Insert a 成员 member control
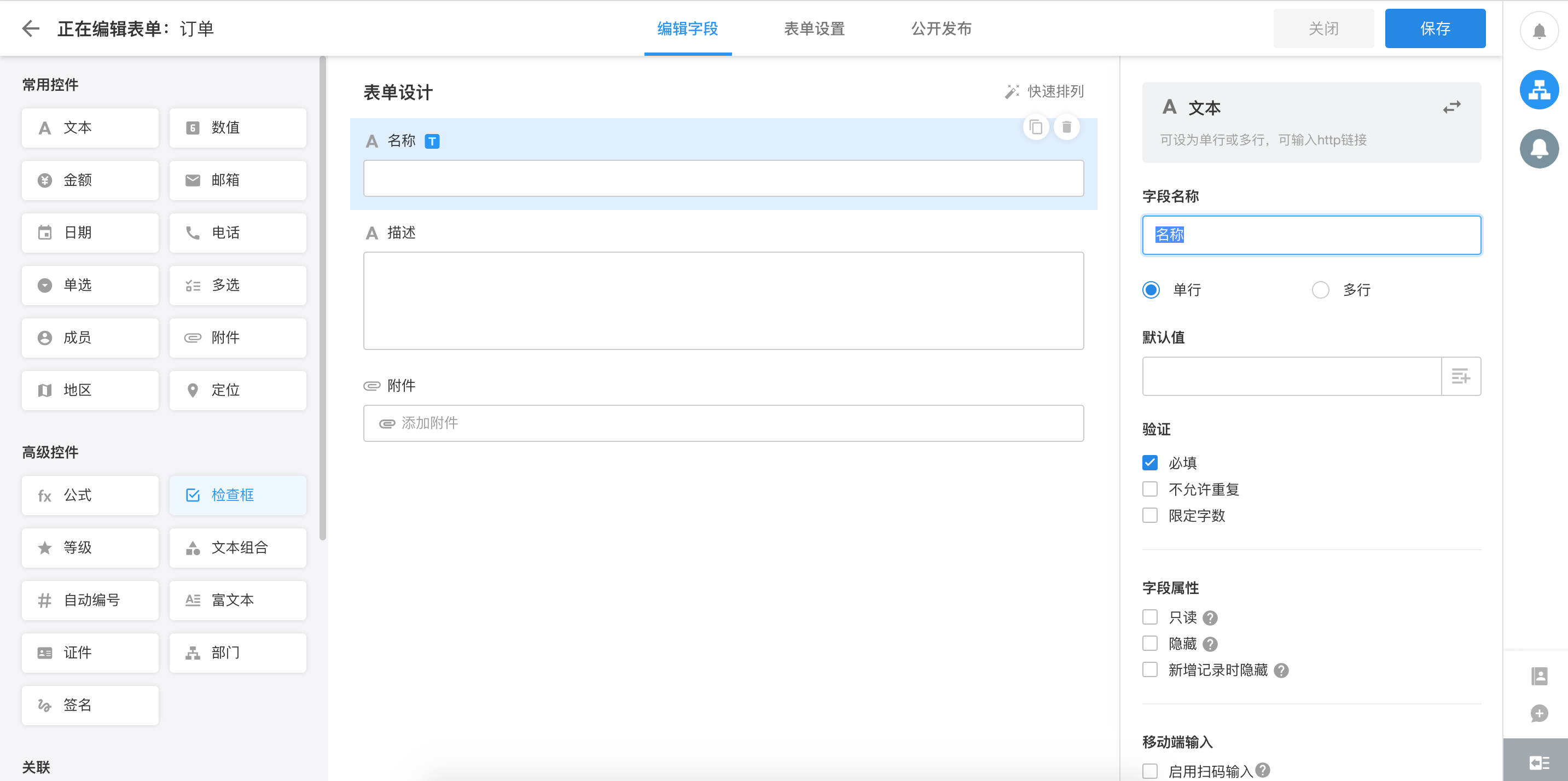Image resolution: width=1568 pixels, height=781 pixels. 90,337
